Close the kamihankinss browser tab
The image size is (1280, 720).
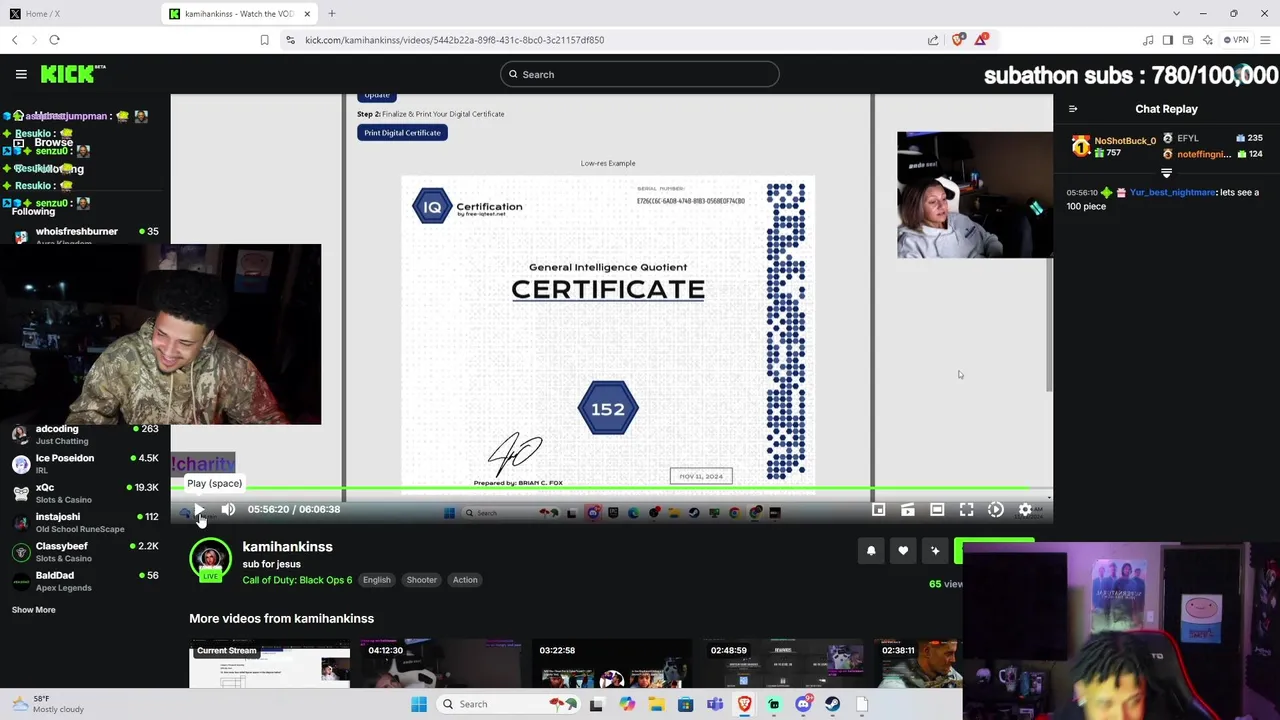[x=307, y=14]
